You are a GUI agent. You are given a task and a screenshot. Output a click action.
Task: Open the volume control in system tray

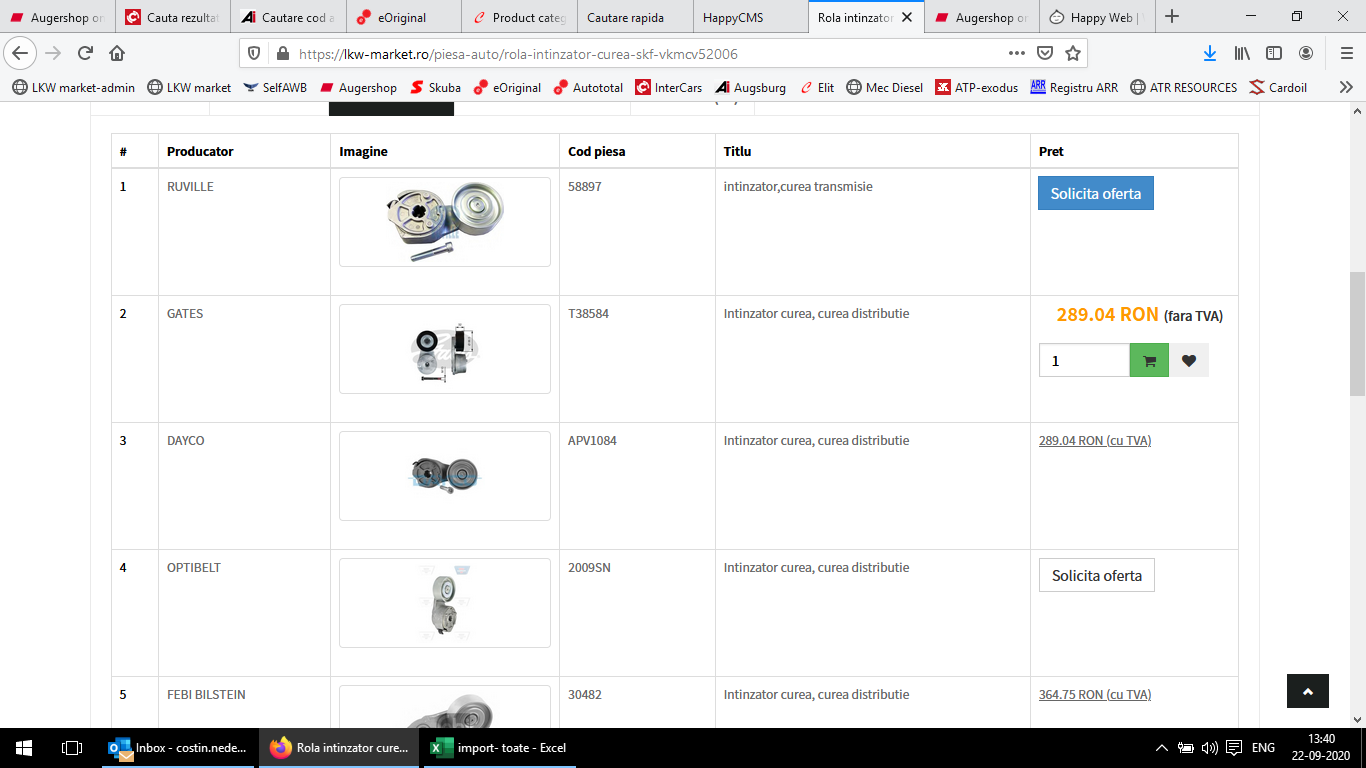pyautogui.click(x=1210, y=748)
